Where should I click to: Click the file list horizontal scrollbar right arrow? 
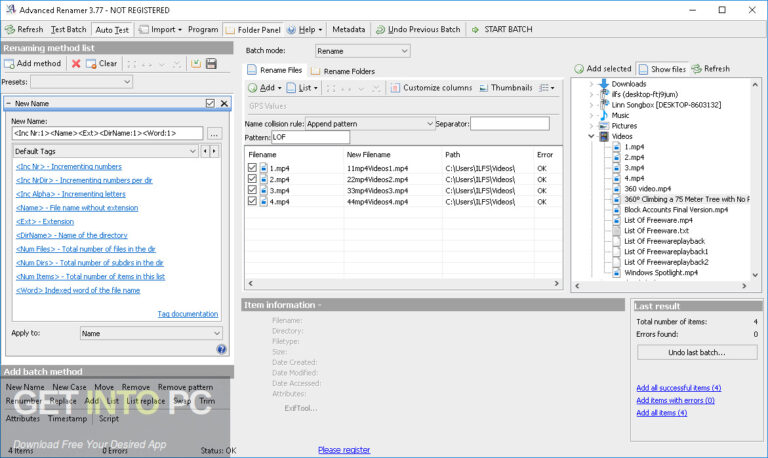point(556,283)
